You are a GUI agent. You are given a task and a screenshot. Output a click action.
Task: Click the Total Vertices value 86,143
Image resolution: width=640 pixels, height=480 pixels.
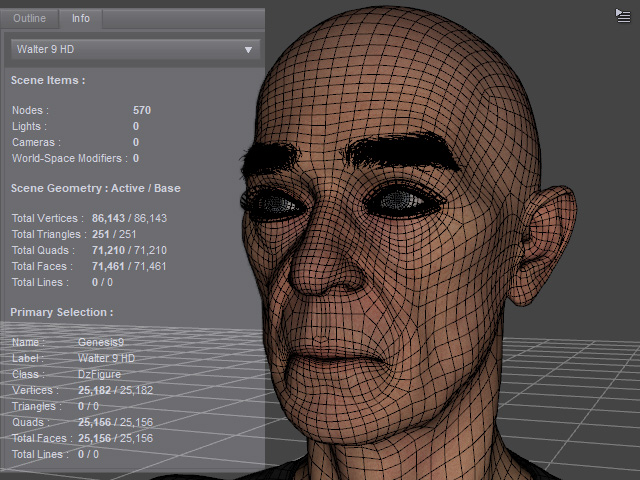pos(108,218)
